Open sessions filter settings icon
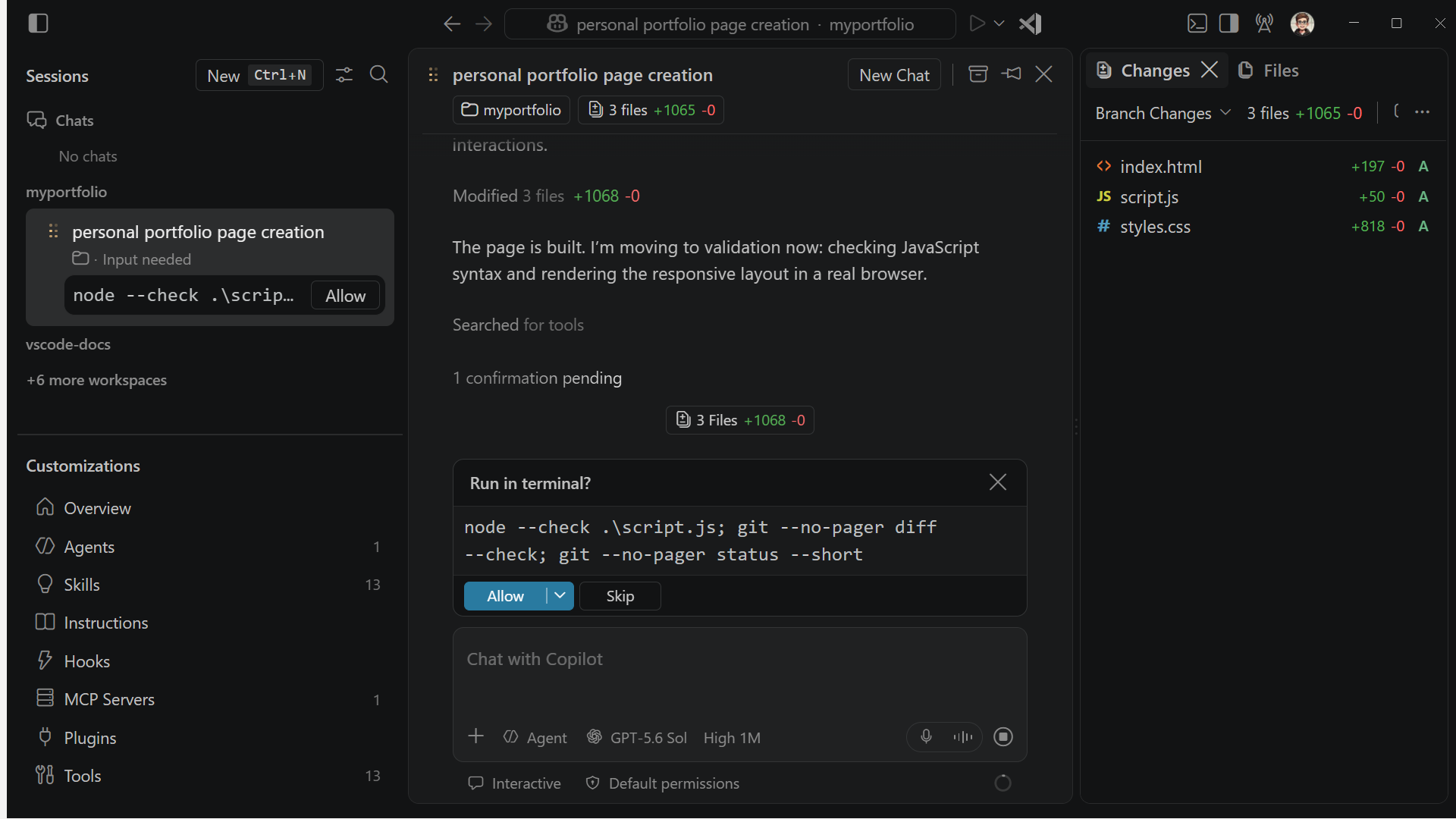 (344, 74)
